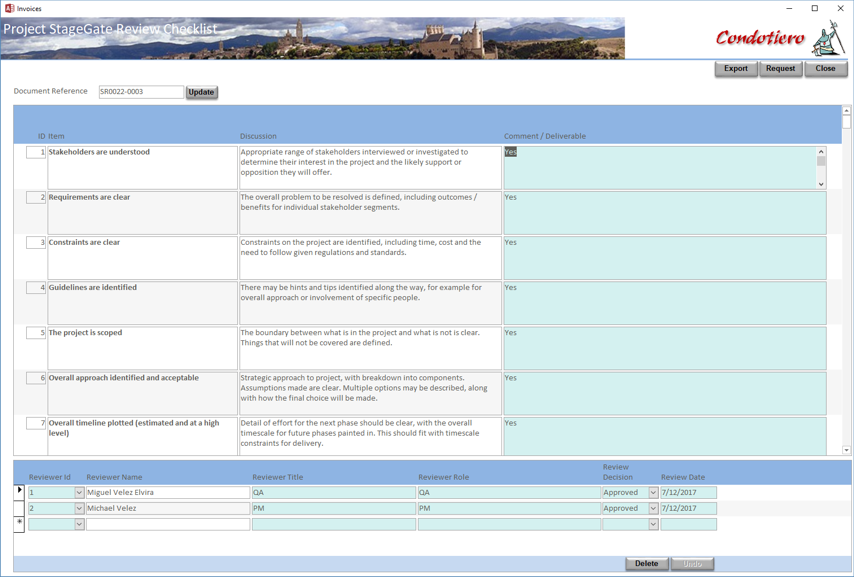Open Review Decision dropdown for reviewer 1
This screenshot has height=577, width=854.
point(653,493)
